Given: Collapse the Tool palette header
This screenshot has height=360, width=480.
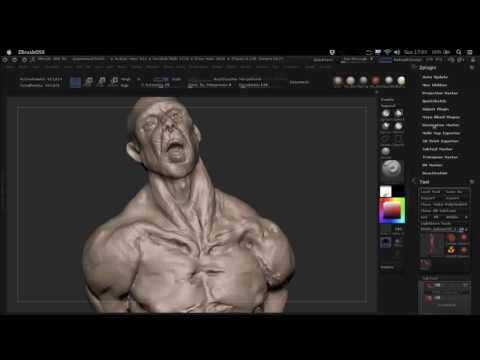Looking at the screenshot, I should [x=424, y=182].
